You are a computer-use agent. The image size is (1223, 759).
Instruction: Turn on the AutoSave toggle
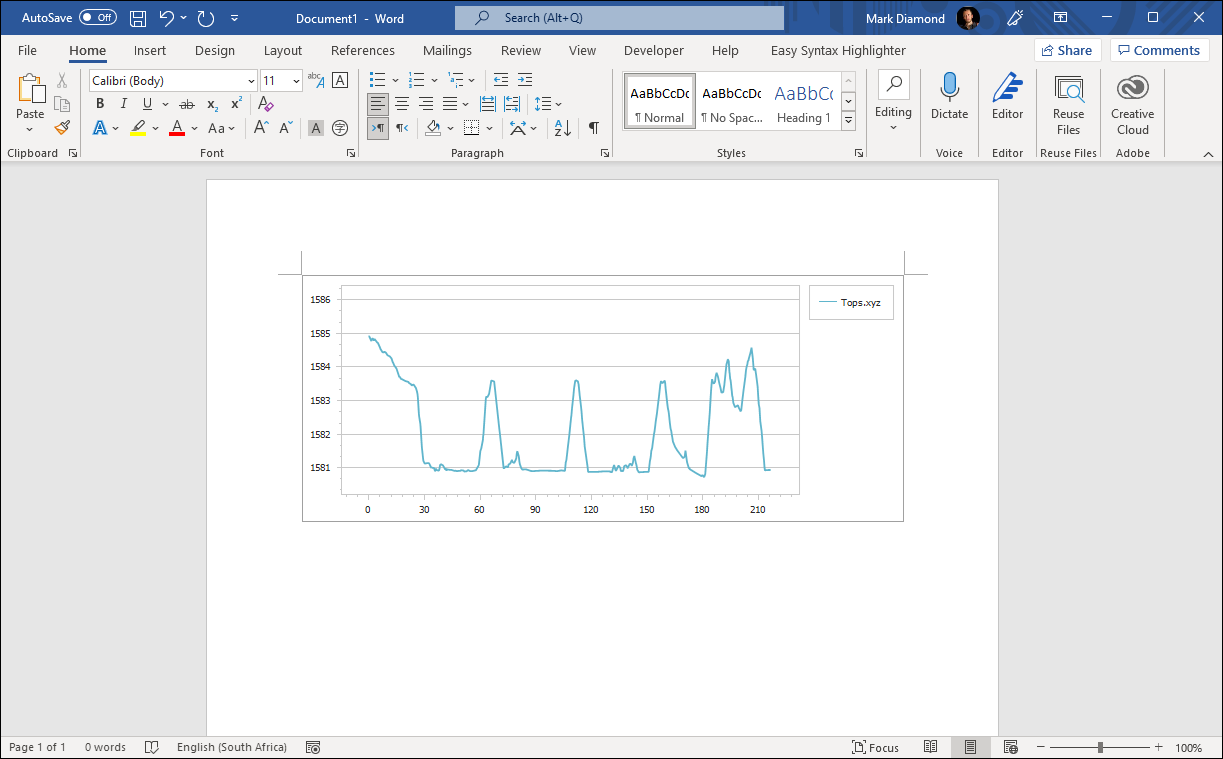(97, 18)
